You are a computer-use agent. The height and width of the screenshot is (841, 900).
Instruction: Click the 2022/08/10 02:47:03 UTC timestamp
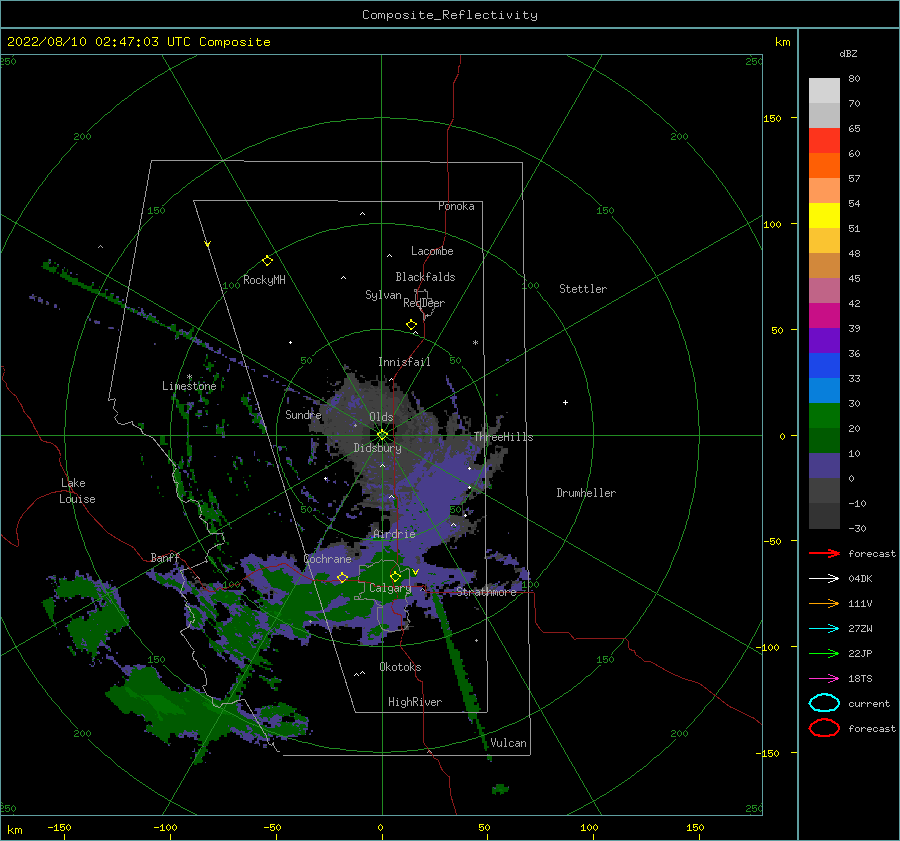139,42
